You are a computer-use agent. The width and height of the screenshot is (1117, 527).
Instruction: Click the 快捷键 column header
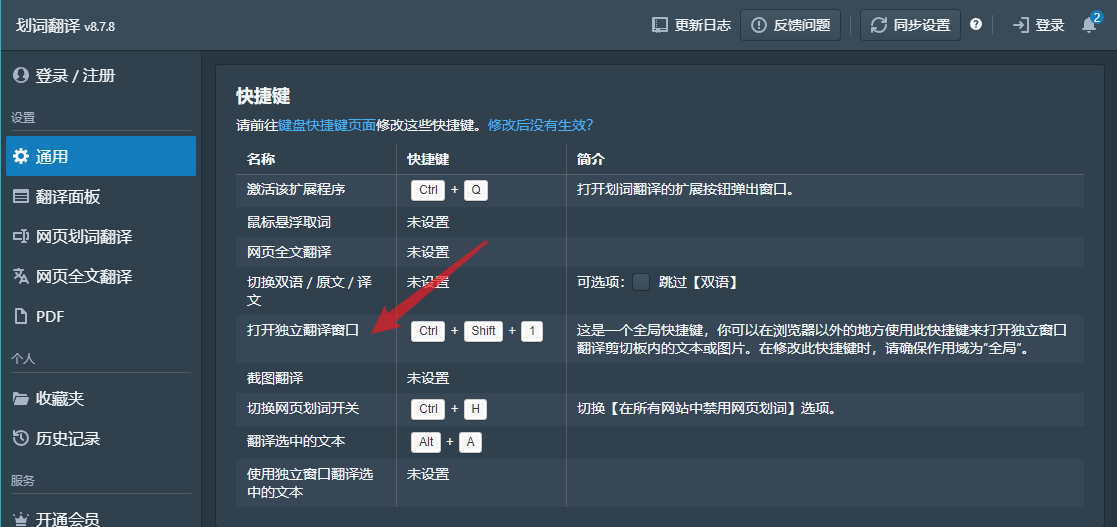428,159
